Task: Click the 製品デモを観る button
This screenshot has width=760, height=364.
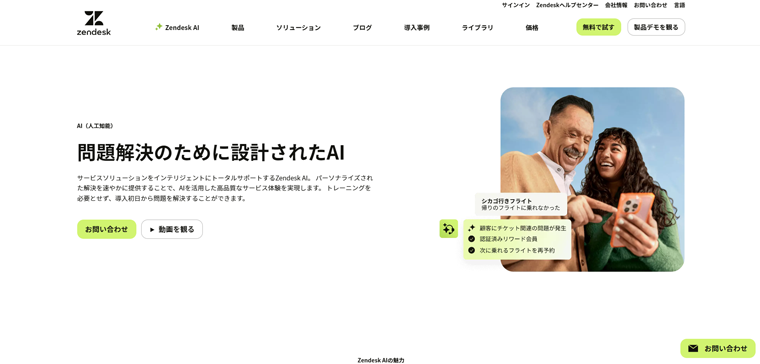Action: pyautogui.click(x=656, y=27)
